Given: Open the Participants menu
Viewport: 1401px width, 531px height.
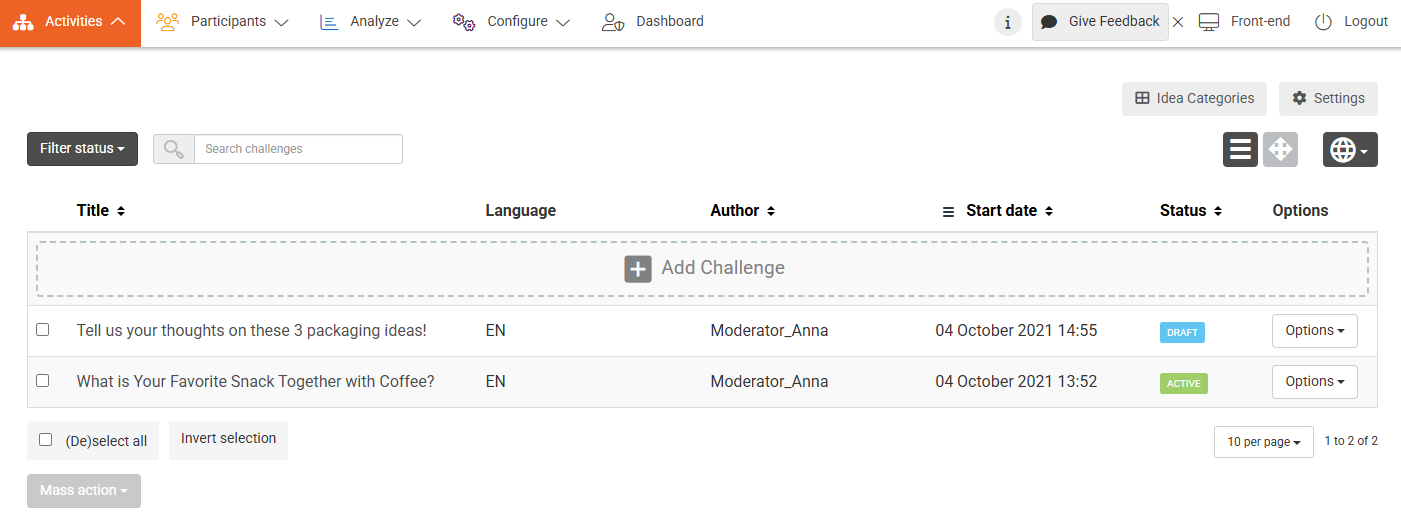Looking at the screenshot, I should pyautogui.click(x=223, y=22).
